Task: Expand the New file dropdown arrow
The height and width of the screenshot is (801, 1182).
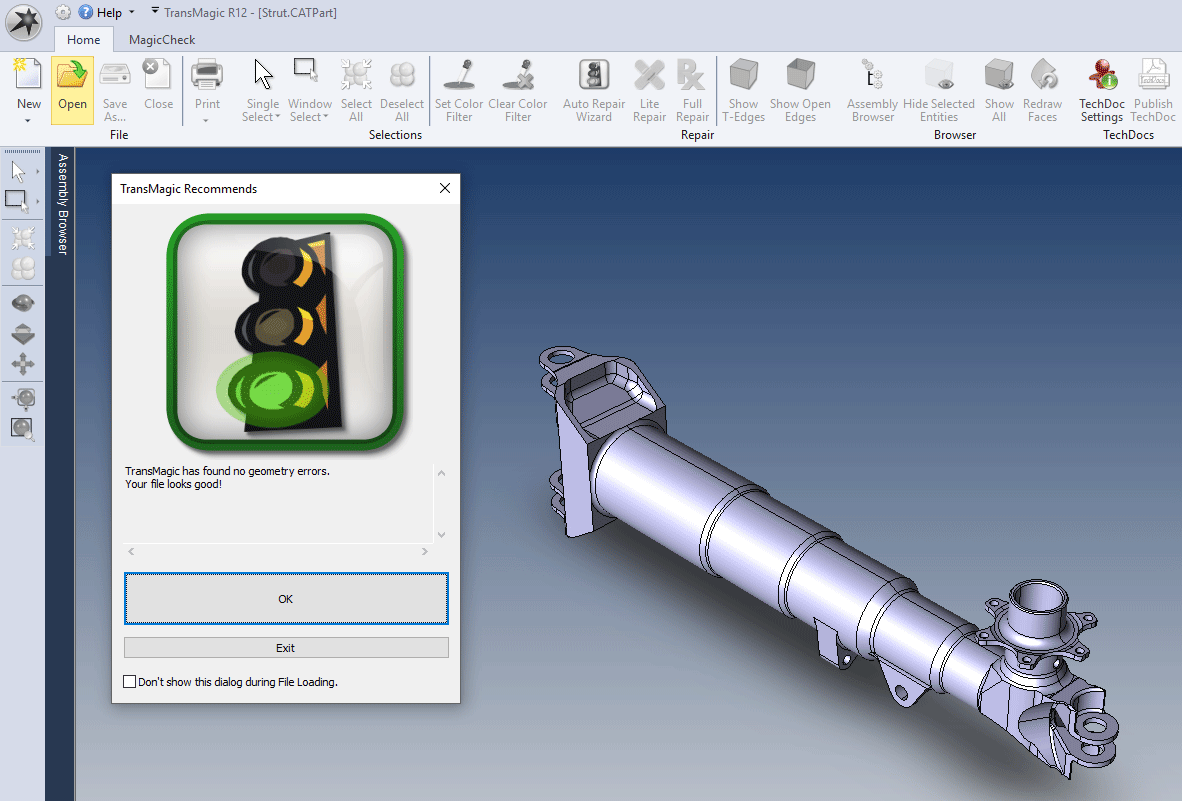Action: [28, 121]
